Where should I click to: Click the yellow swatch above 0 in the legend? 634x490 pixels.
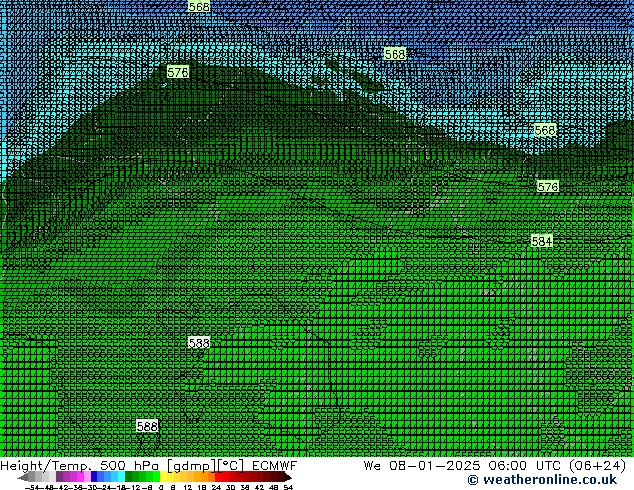click(x=163, y=477)
